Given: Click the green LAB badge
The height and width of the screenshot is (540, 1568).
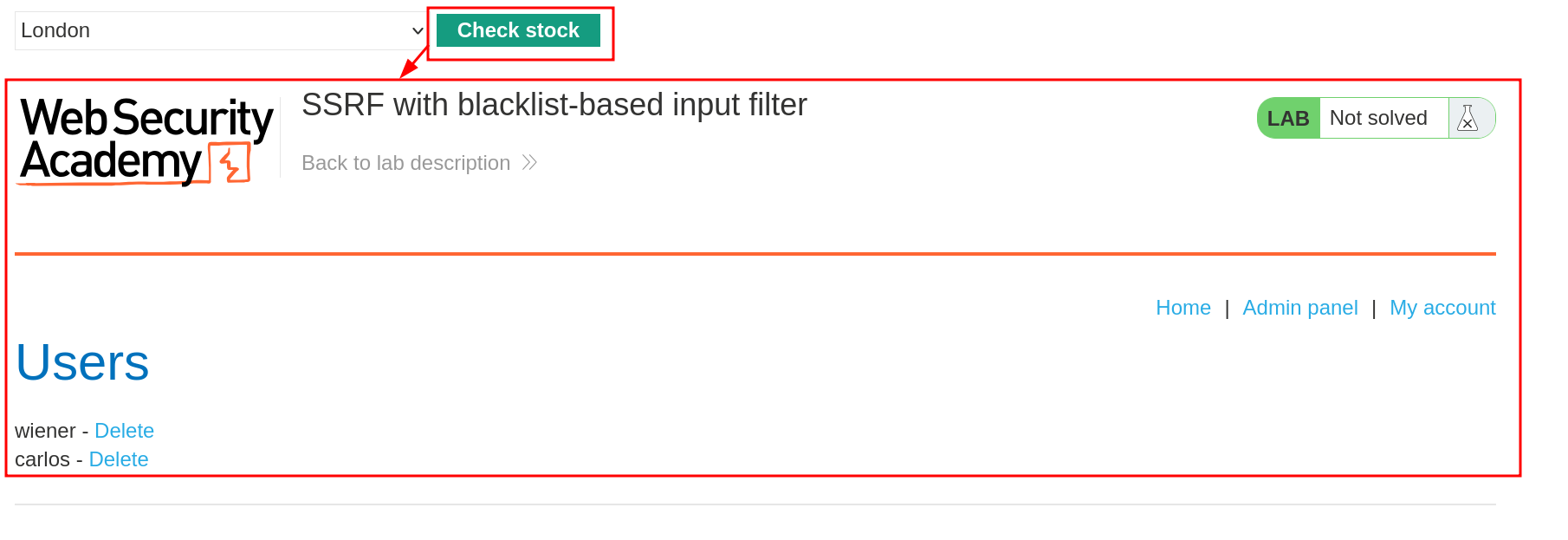Looking at the screenshot, I should pos(1288,118).
